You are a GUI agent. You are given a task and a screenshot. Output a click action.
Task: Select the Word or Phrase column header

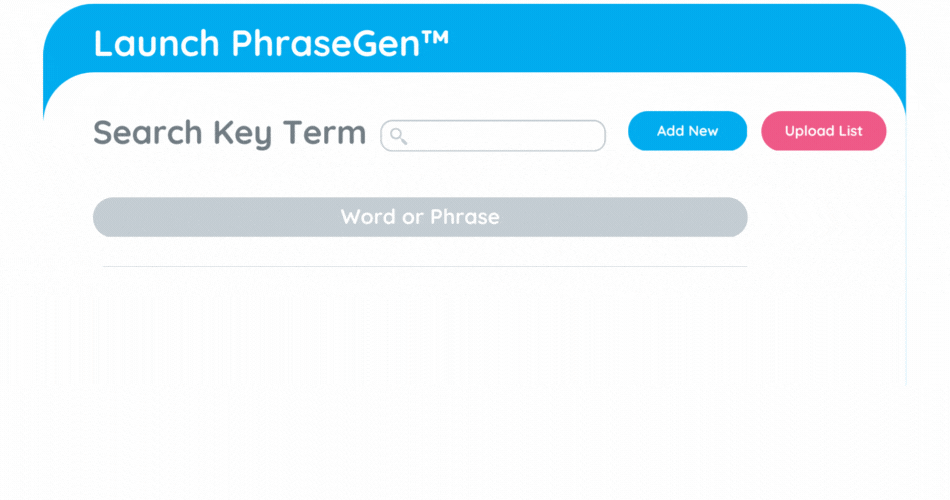pos(420,217)
